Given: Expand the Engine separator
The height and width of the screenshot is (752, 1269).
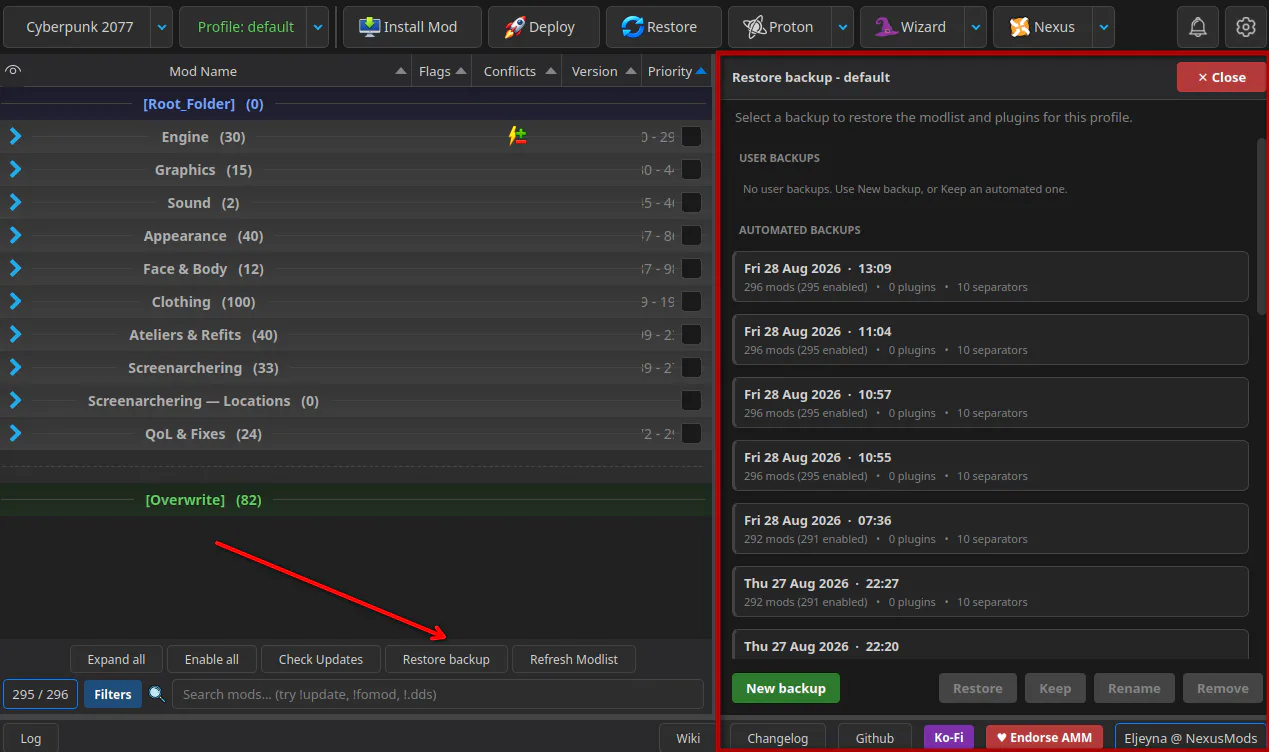Looking at the screenshot, I should click(x=15, y=137).
